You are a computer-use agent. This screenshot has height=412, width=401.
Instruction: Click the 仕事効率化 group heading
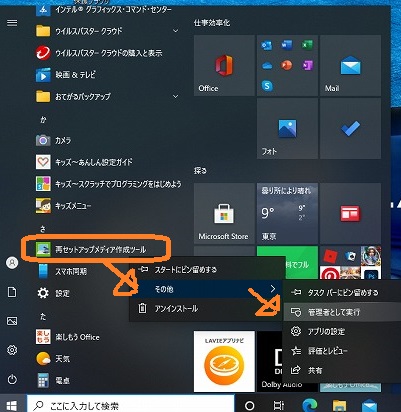tap(212, 23)
